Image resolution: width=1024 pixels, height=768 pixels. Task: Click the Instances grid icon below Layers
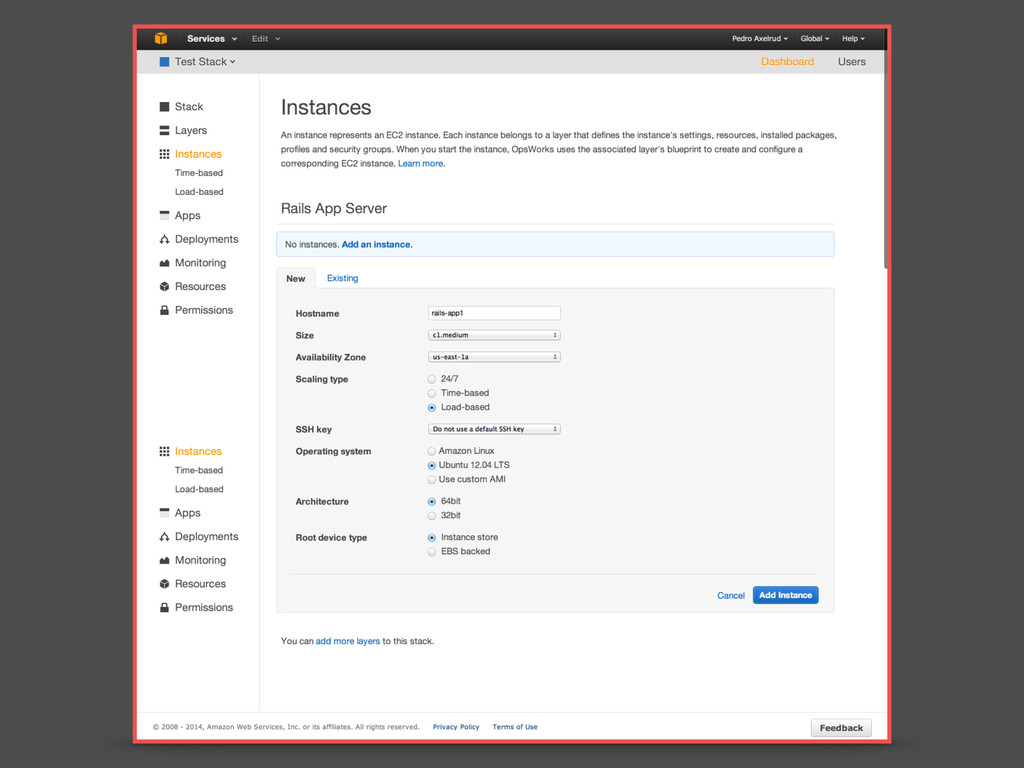[164, 154]
